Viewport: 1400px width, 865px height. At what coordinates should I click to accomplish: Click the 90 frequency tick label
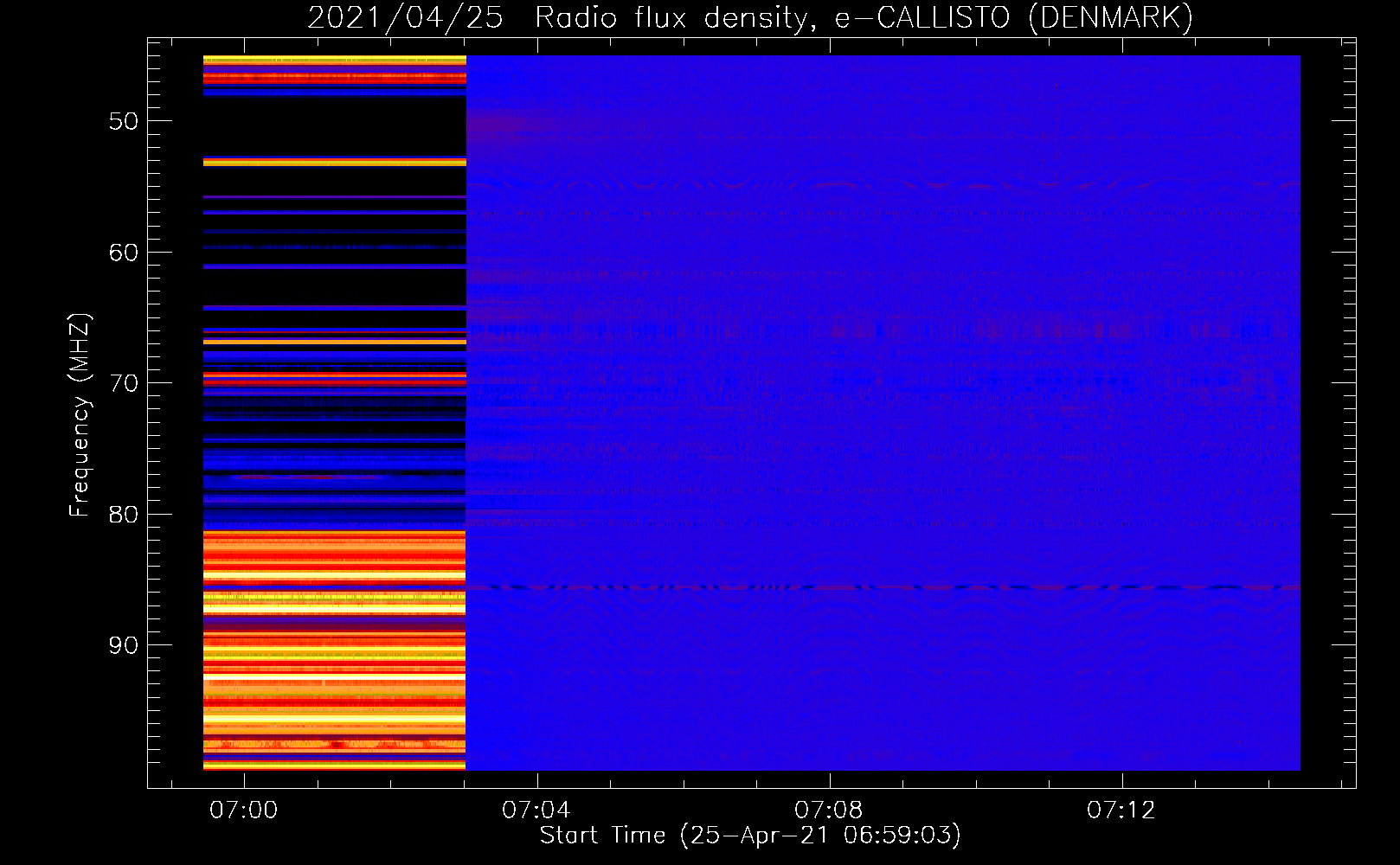point(124,645)
